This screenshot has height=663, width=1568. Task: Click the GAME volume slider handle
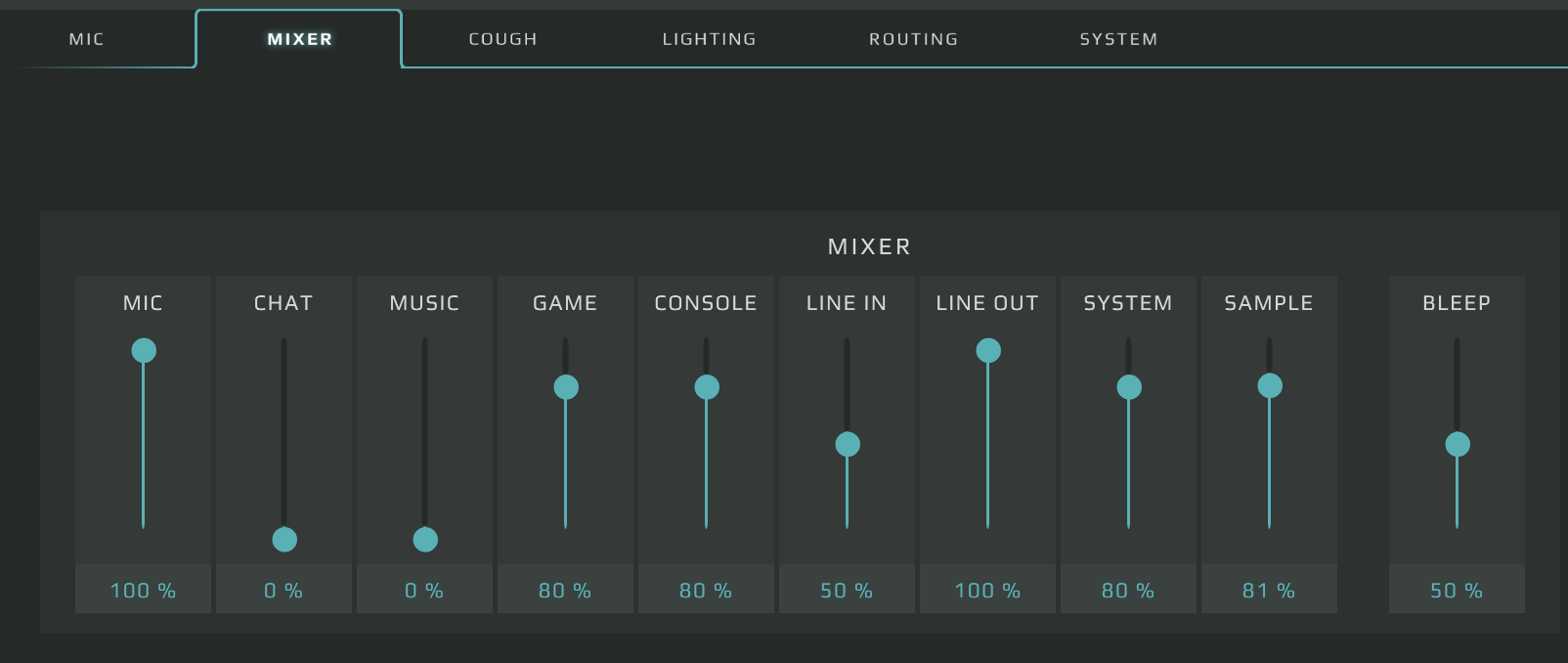coord(566,387)
